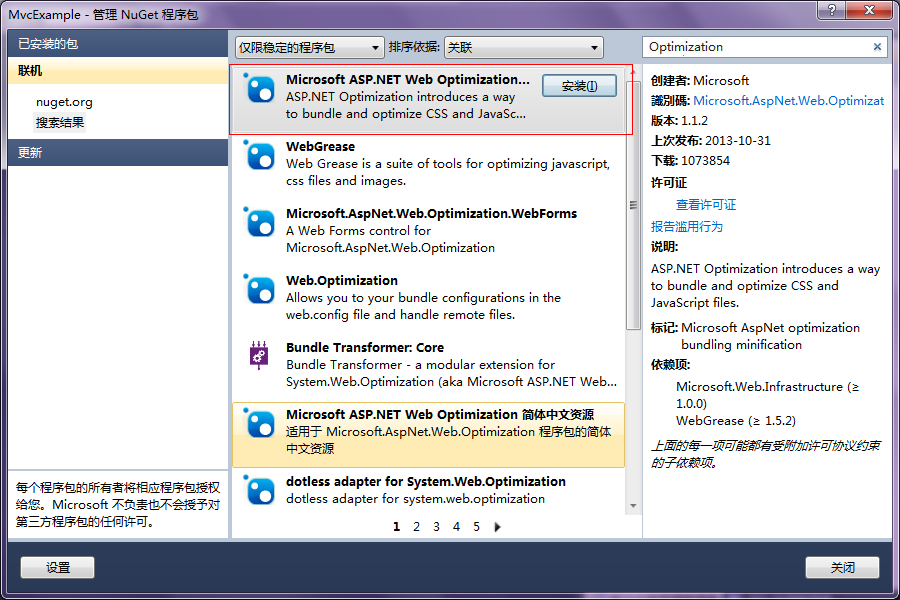Click the release date 2013-10-31
The width and height of the screenshot is (900, 600).
click(738, 141)
